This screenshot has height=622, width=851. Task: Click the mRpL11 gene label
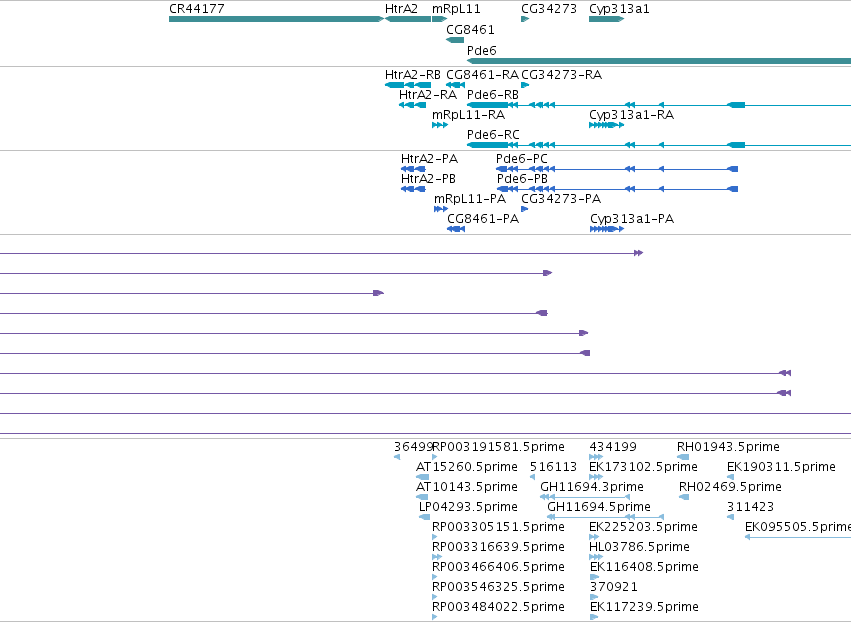tap(456, 9)
